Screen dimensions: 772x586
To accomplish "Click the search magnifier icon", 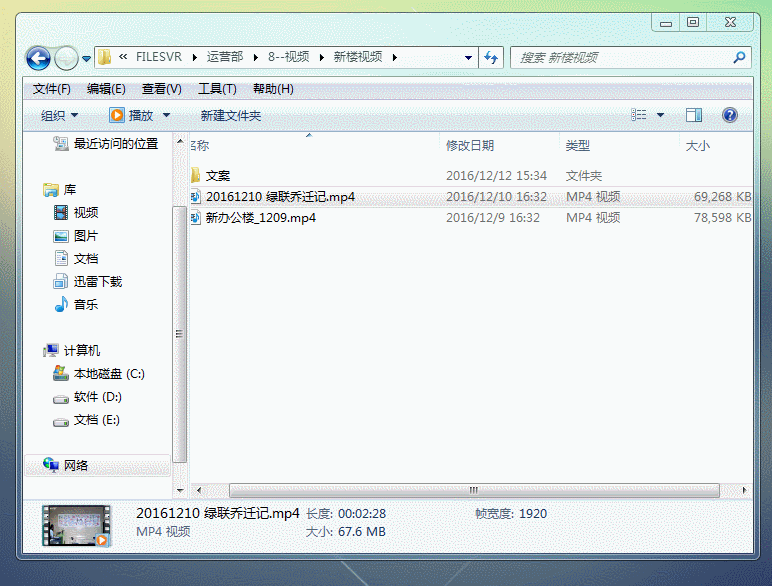I will point(739,58).
